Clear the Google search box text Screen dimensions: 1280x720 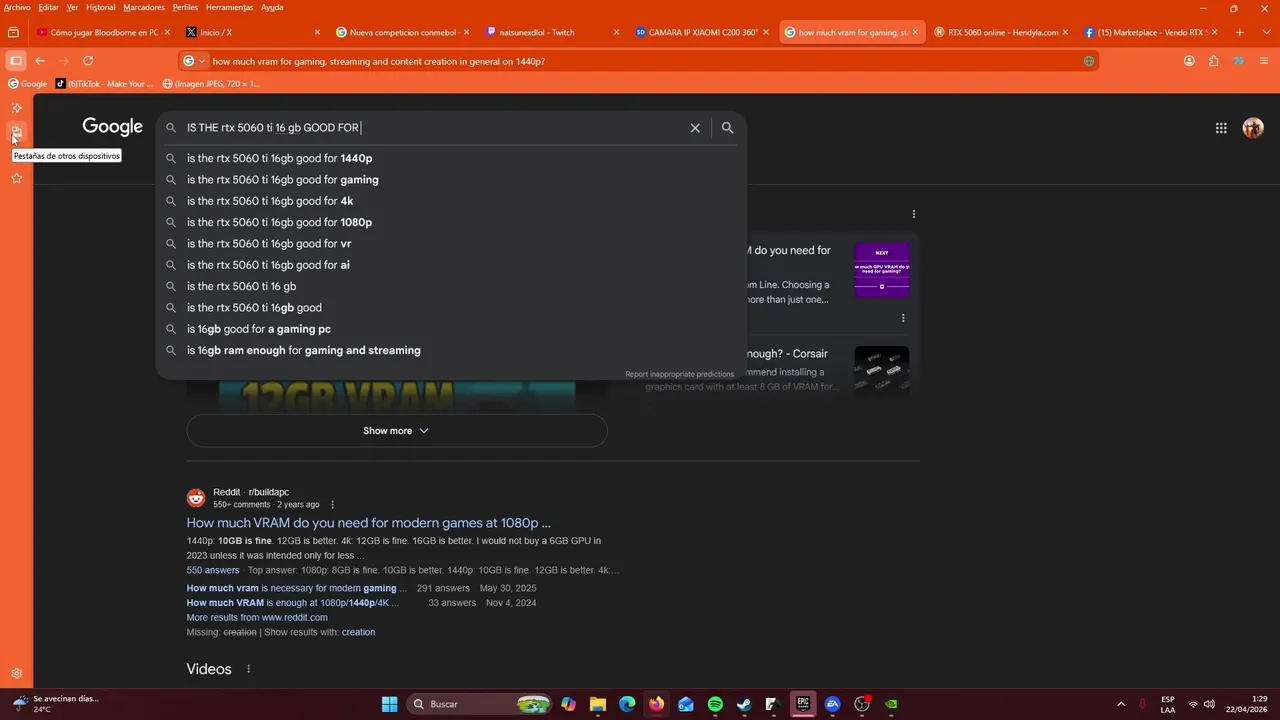pos(695,128)
